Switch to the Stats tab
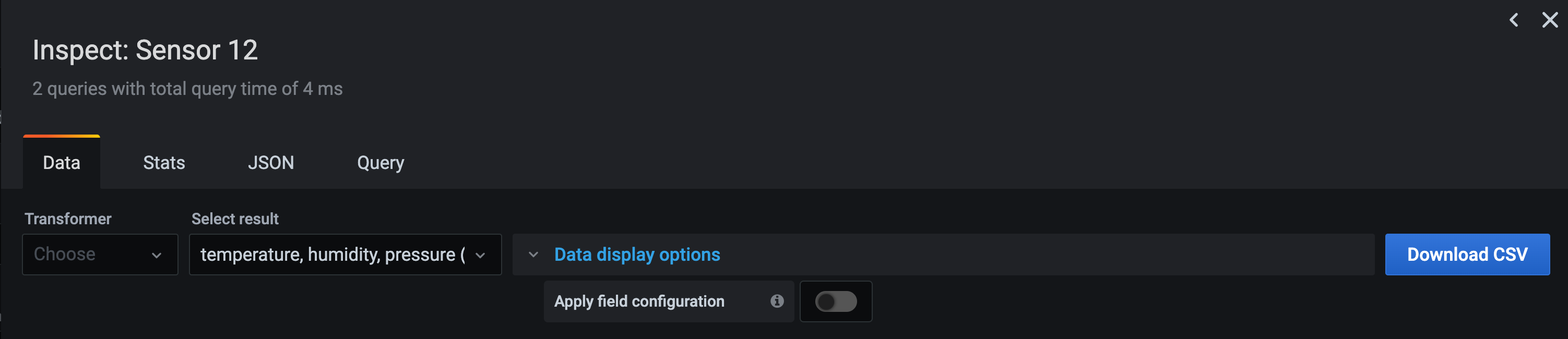 click(x=163, y=163)
